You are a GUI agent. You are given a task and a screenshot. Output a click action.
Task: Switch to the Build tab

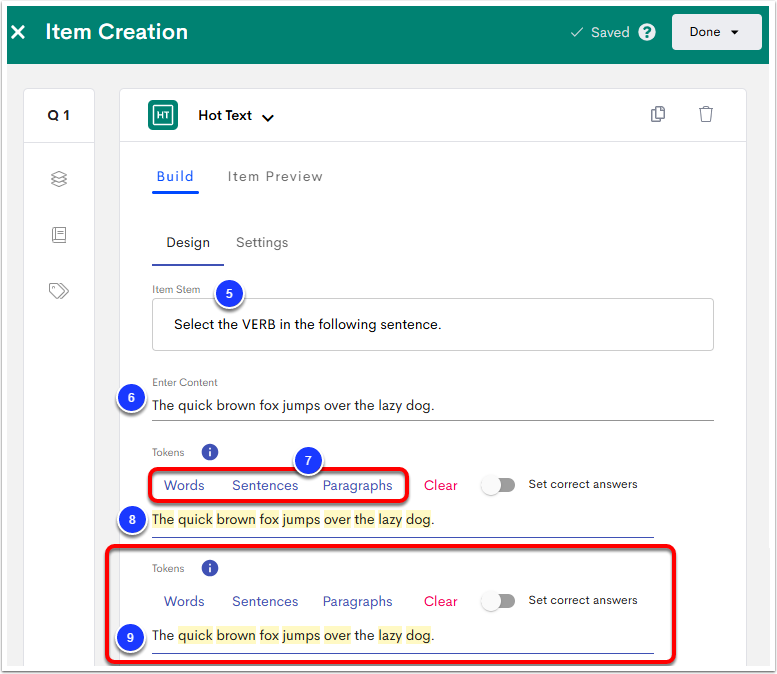coord(175,176)
